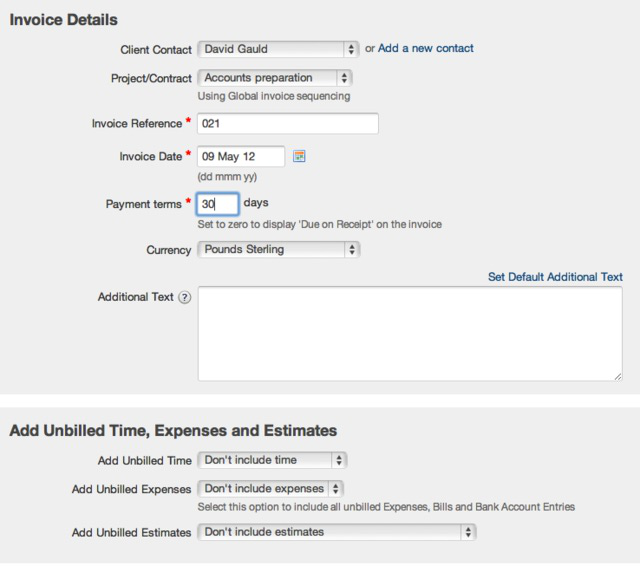Click the arrows on the Currency select box

[352, 250]
